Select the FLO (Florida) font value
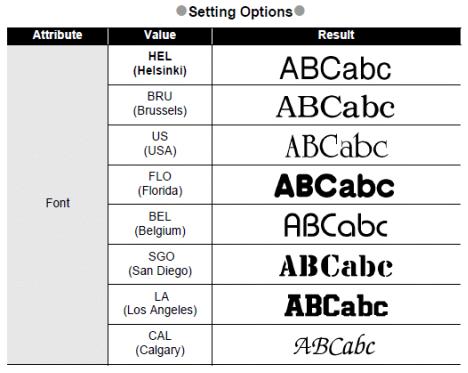Screen dimensions: 468x373 160,184
